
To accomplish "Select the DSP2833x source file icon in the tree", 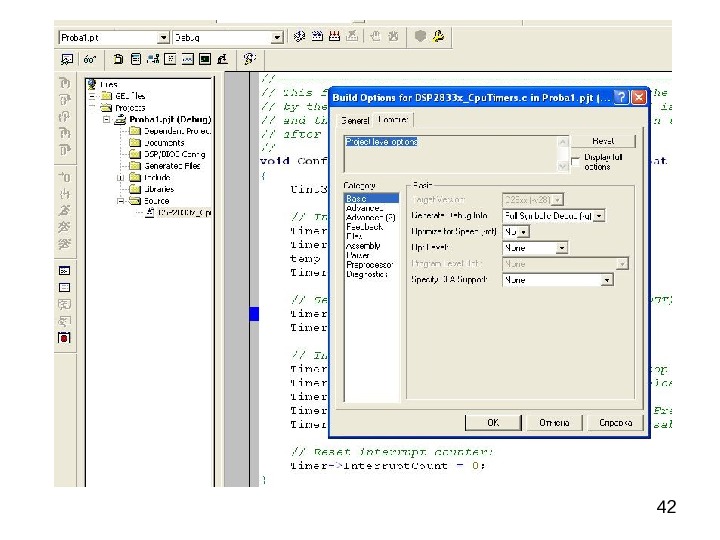I will tap(150, 212).
